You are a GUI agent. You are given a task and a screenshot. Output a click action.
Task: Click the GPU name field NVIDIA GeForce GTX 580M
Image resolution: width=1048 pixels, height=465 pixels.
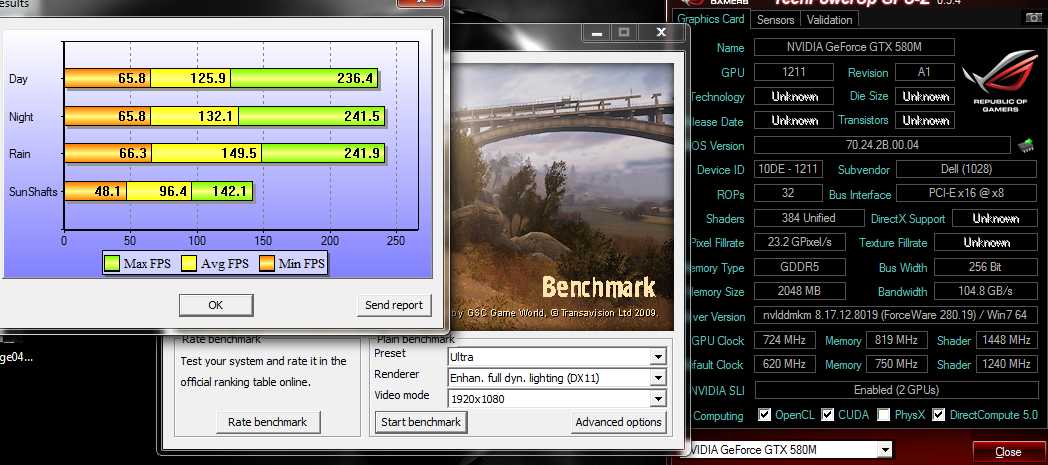[854, 47]
